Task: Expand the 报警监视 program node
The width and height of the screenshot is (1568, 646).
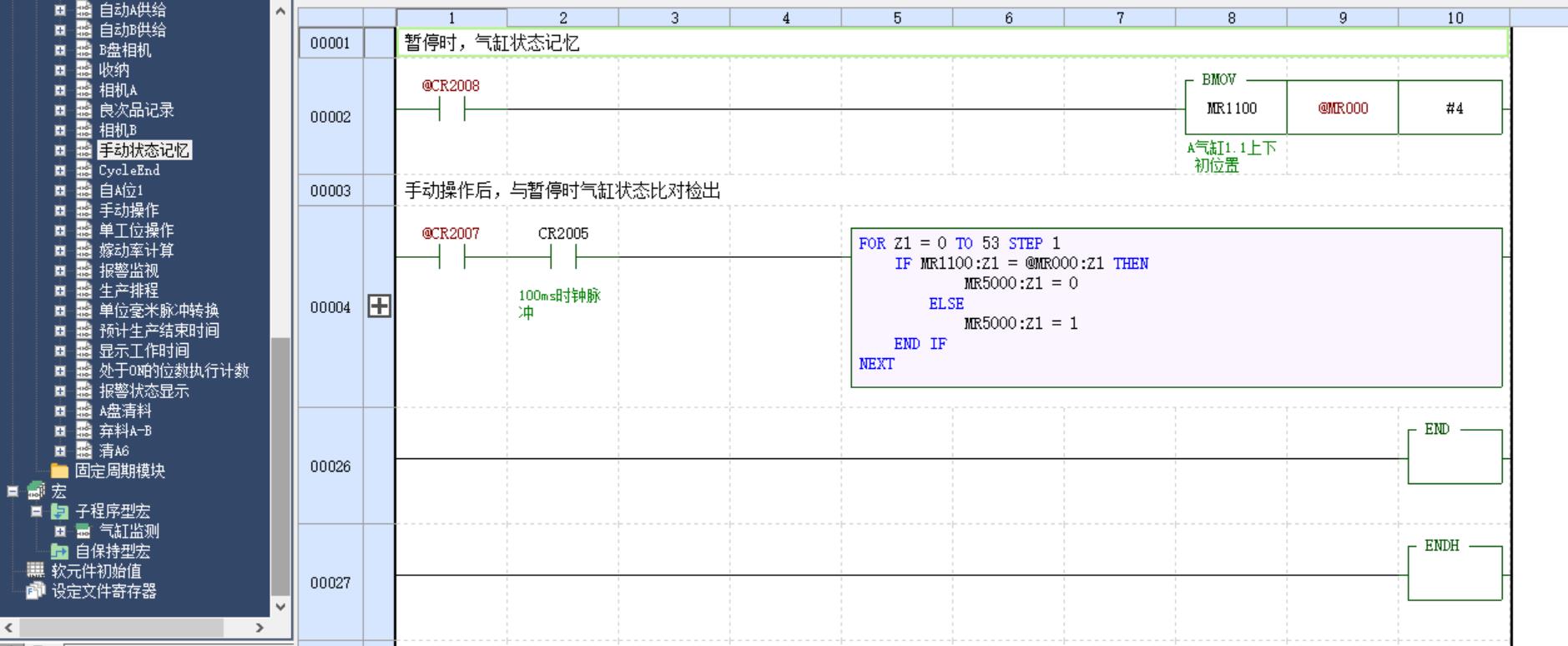Action: tap(60, 270)
